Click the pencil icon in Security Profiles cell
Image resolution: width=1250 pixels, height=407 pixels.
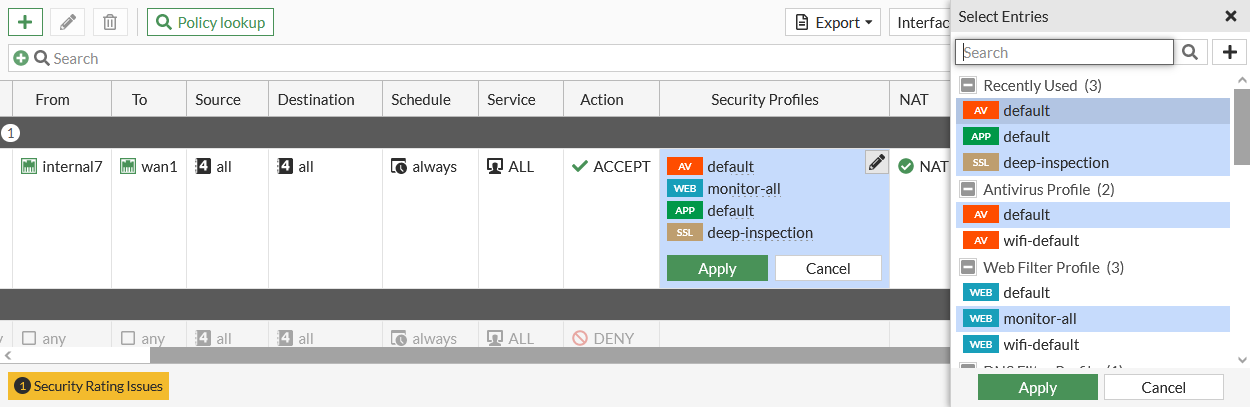click(876, 162)
